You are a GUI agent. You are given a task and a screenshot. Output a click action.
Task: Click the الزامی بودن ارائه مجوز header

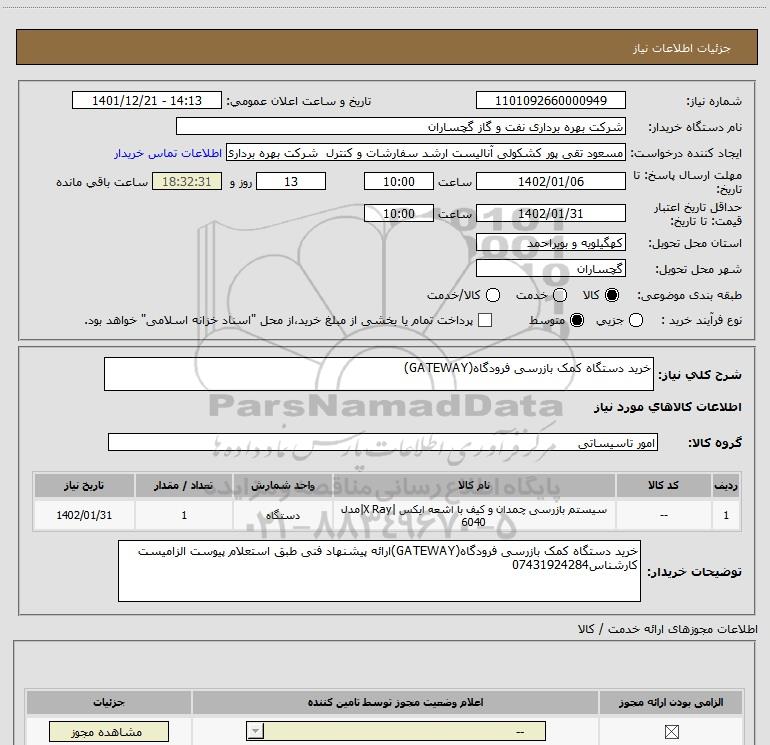tap(671, 702)
